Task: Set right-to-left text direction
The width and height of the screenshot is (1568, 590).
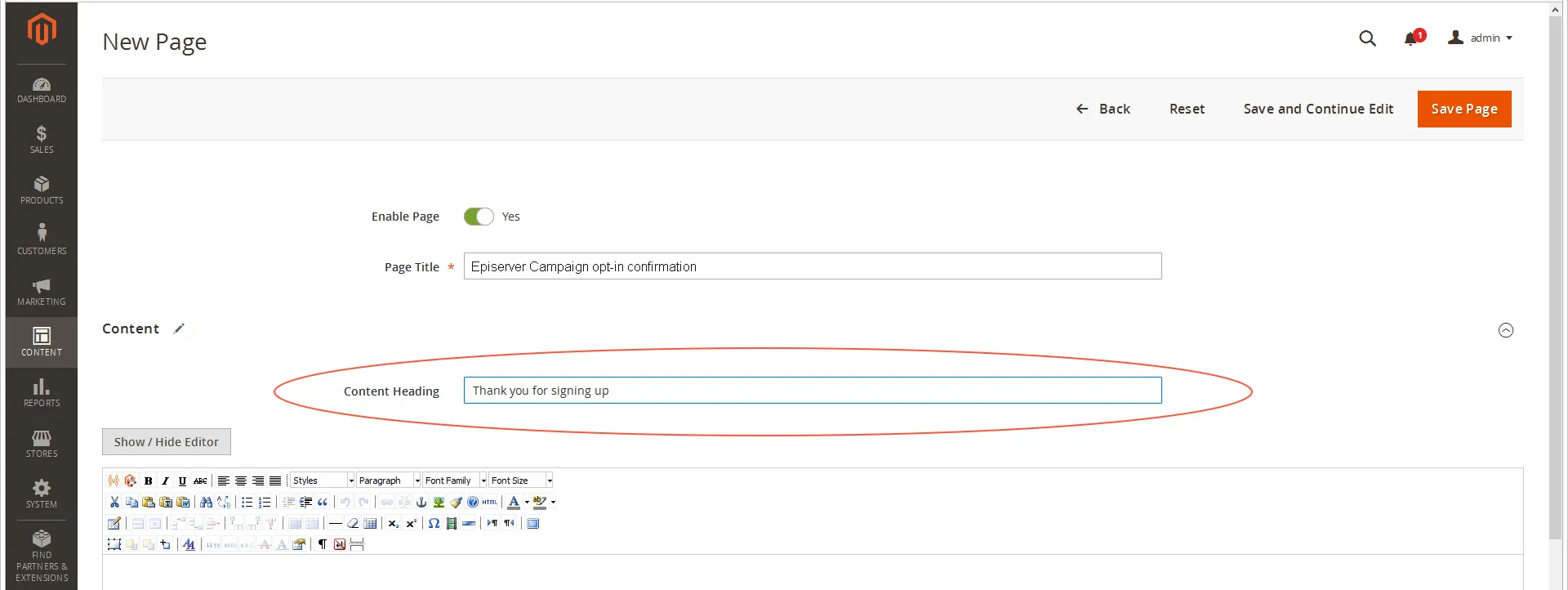Action: 510,523
